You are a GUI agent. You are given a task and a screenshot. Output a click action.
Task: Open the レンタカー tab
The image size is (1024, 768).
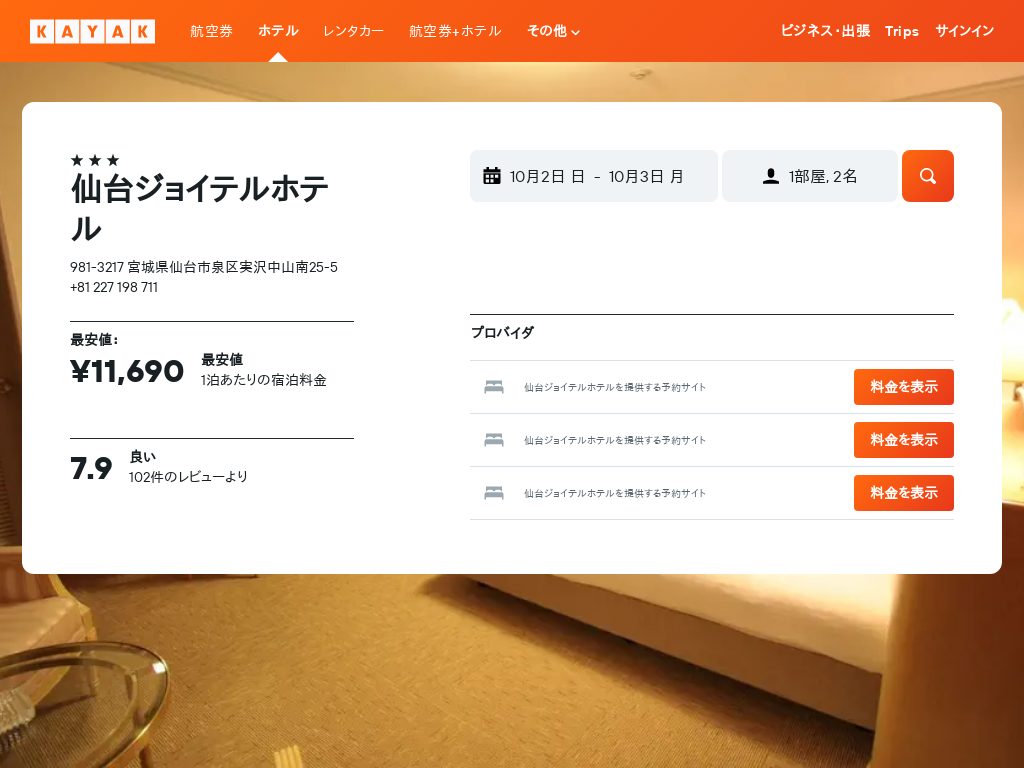[353, 31]
